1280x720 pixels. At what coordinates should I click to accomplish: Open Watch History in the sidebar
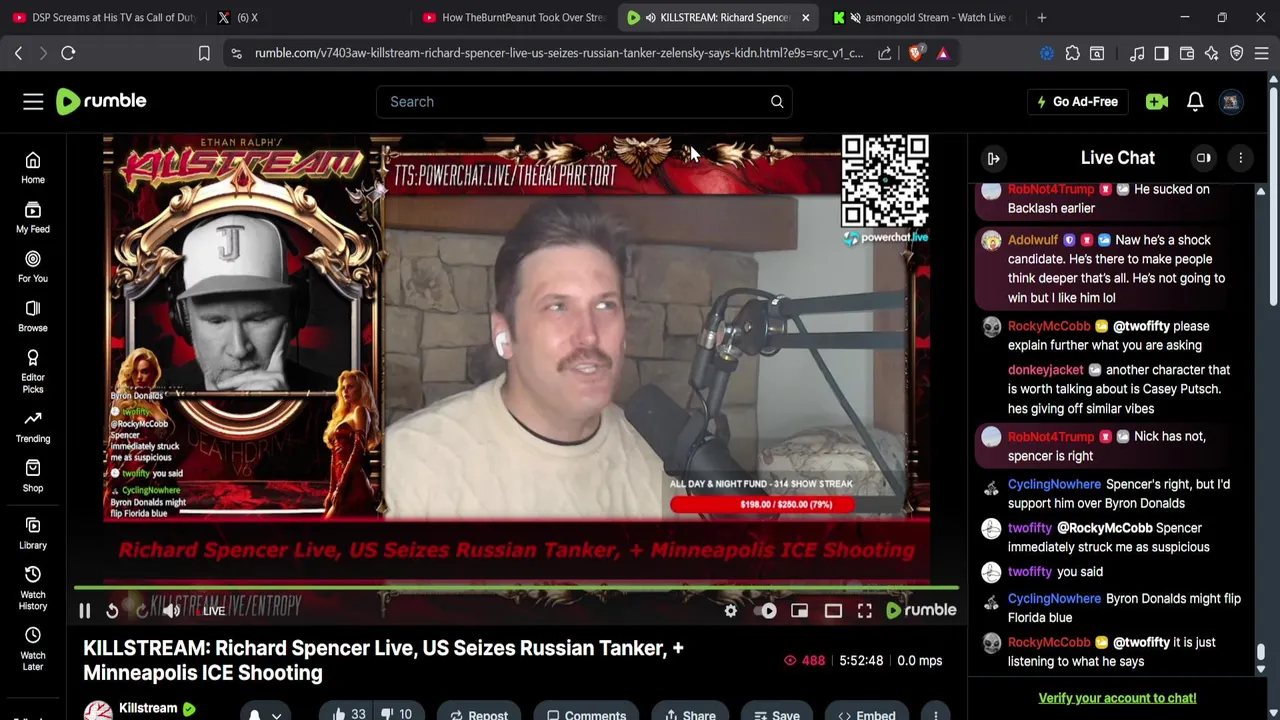click(33, 588)
